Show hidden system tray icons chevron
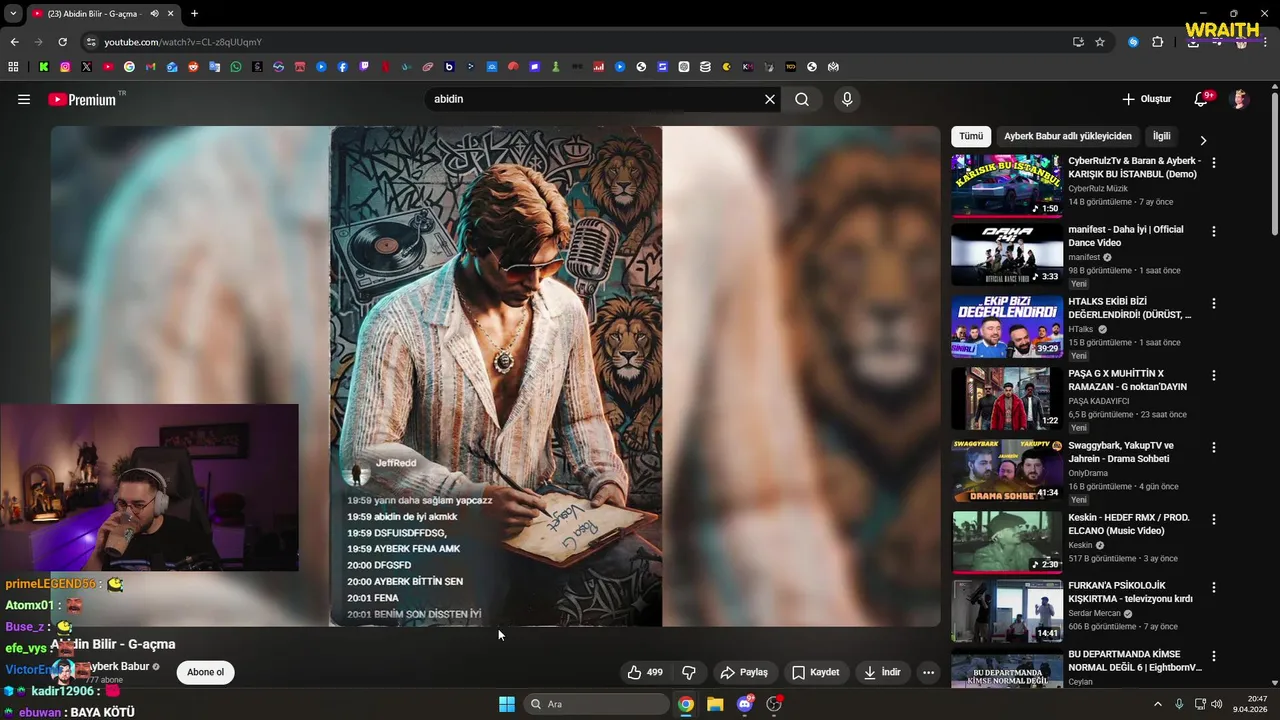This screenshot has width=1280, height=720. tap(1158, 704)
